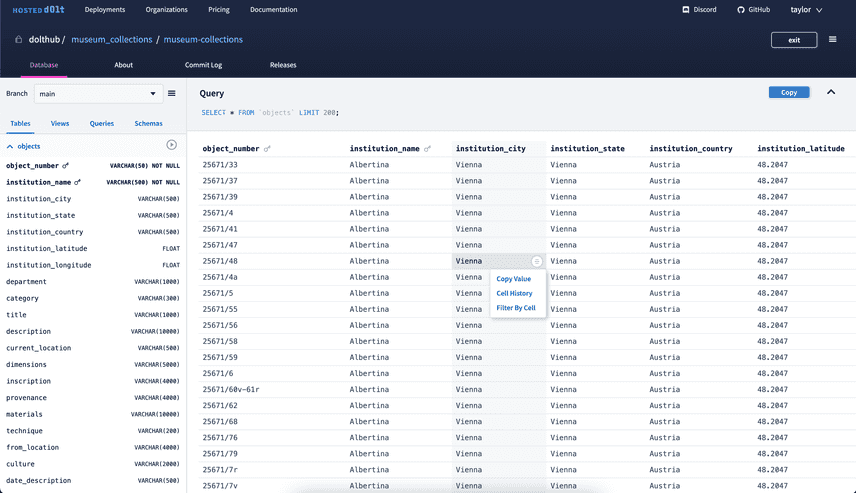Click object number cell 25671/33
Image resolution: width=856 pixels, height=493 pixels.
click(220, 165)
